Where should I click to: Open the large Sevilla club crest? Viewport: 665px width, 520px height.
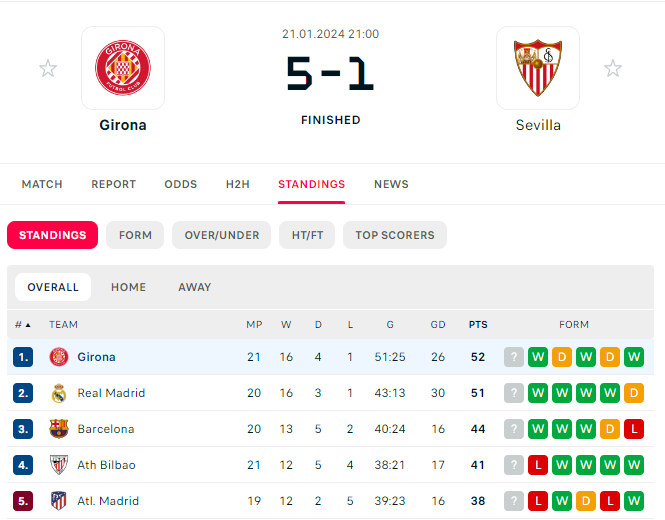(538, 68)
